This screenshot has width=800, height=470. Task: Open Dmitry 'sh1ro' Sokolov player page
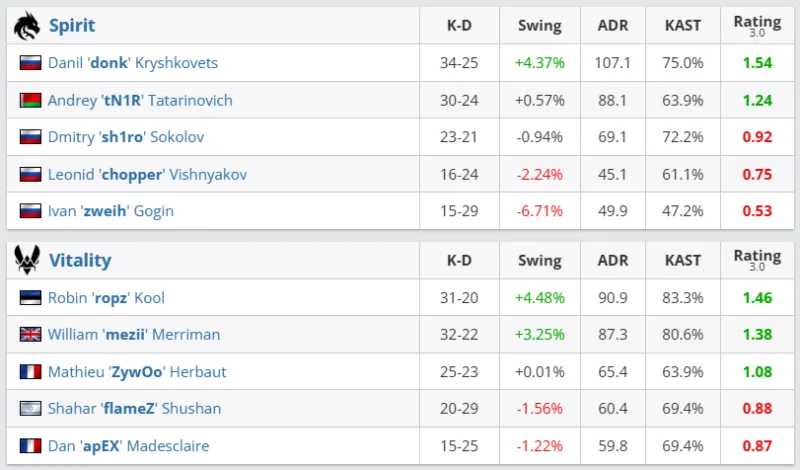click(124, 137)
